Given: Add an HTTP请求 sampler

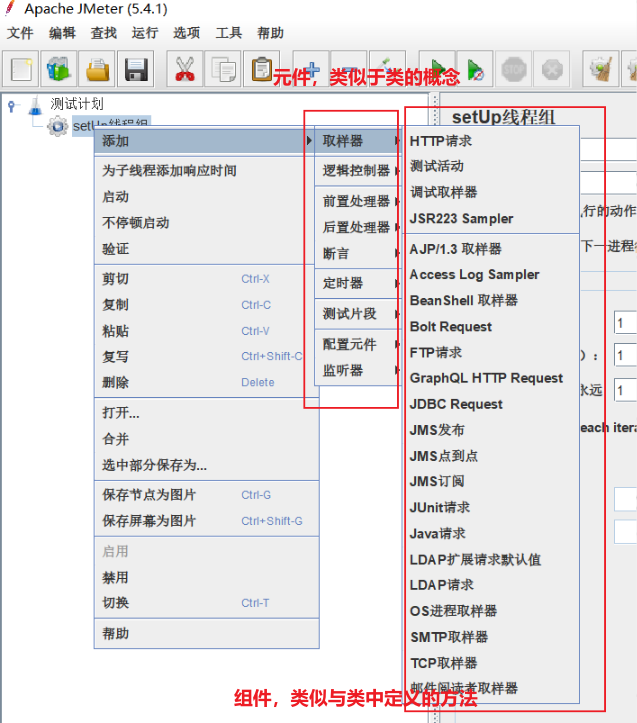Looking at the screenshot, I should coord(491,141).
